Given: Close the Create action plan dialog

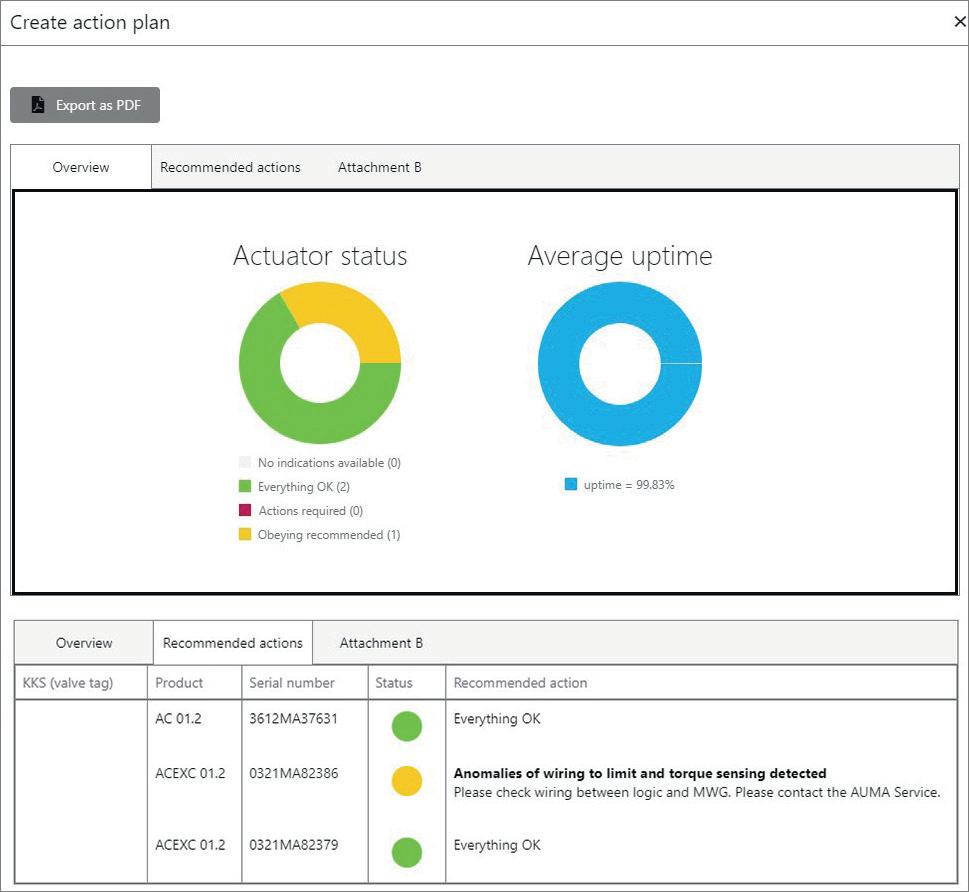Looking at the screenshot, I should [x=960, y=22].
